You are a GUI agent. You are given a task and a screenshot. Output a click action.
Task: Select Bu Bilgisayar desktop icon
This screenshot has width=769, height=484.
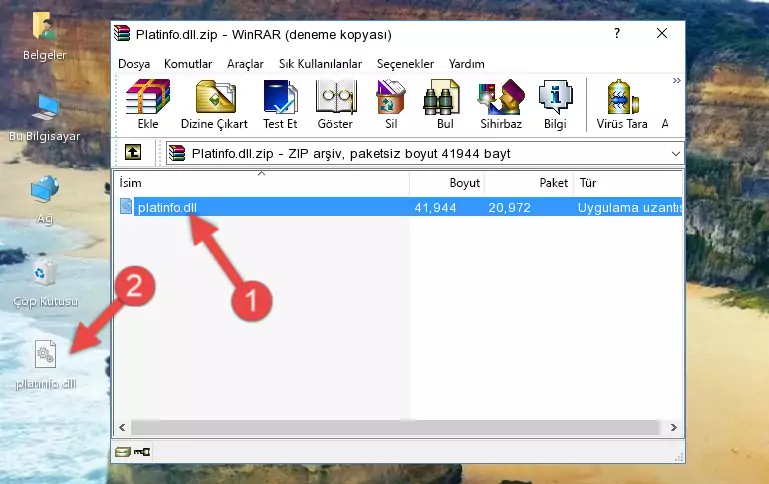[x=45, y=117]
